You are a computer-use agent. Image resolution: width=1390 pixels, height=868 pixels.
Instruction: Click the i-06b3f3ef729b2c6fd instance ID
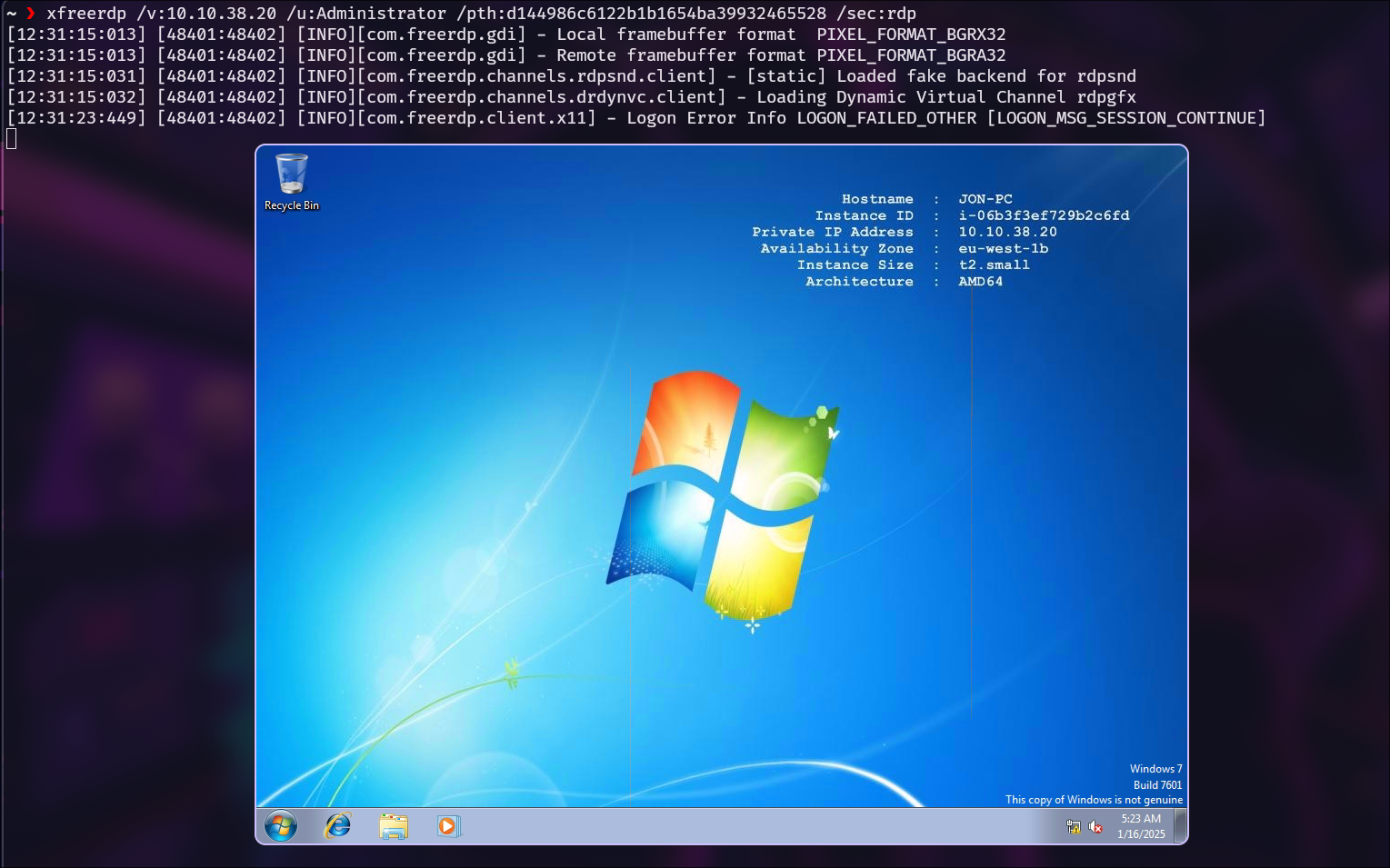coord(1044,215)
